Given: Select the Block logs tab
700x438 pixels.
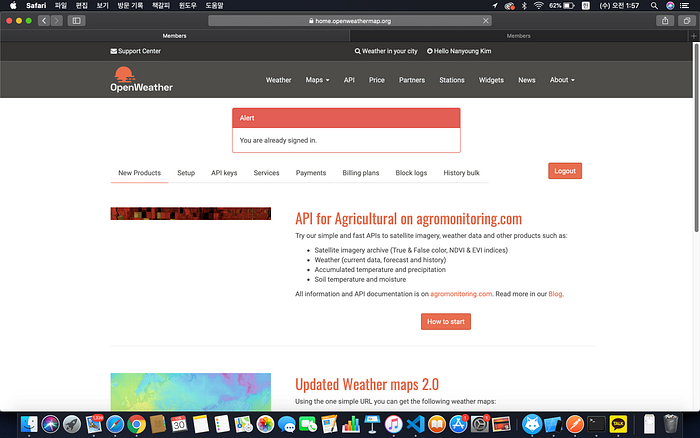Looking at the screenshot, I should (411, 173).
